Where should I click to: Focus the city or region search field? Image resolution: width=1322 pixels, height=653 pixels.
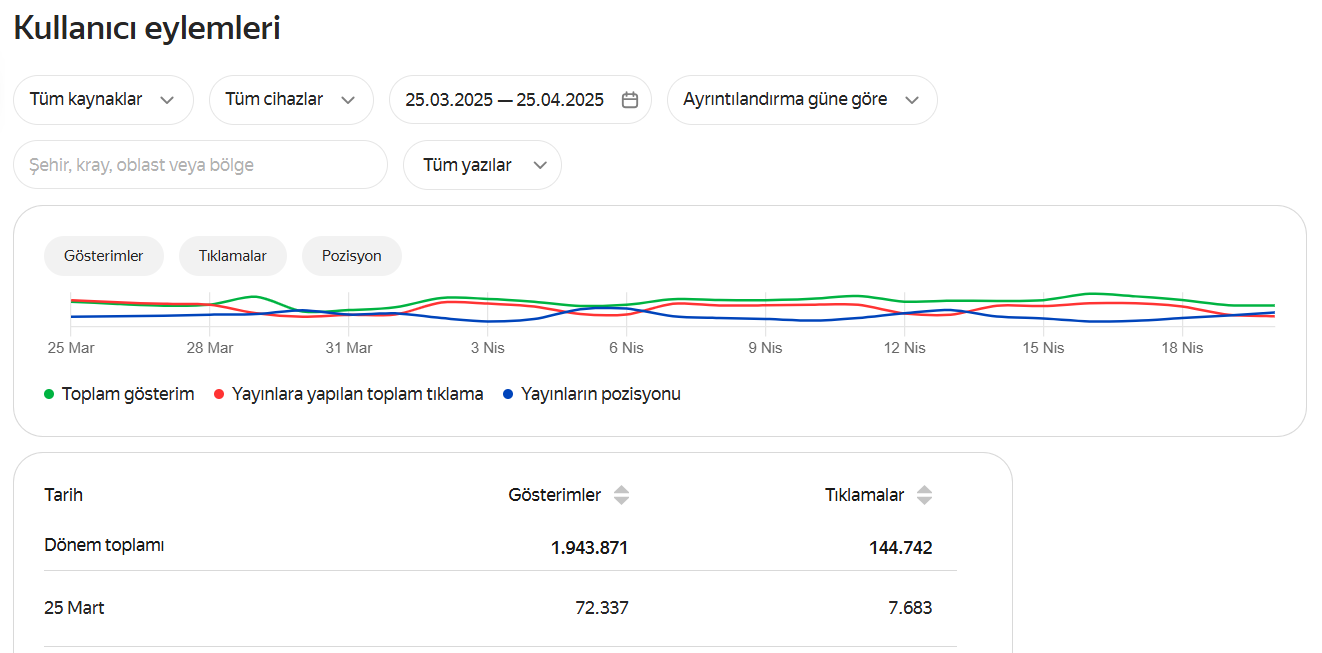click(x=199, y=165)
